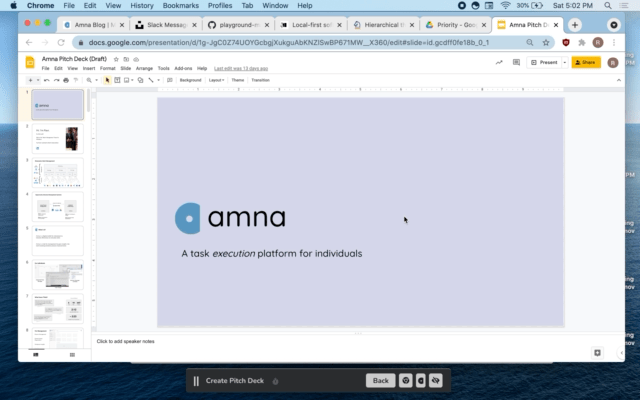The width and height of the screenshot is (640, 400).
Task: Select slide 2 thumbnail with photo
Action: [58, 139]
